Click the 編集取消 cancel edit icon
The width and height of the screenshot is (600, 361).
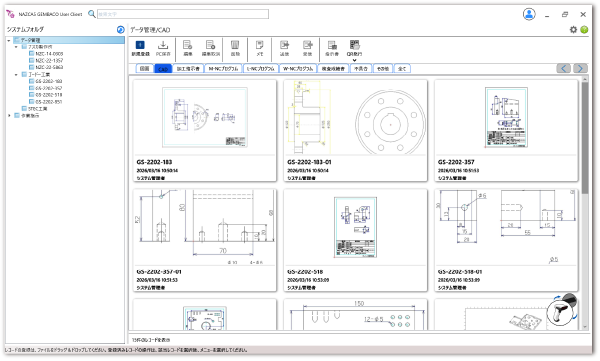(210, 45)
